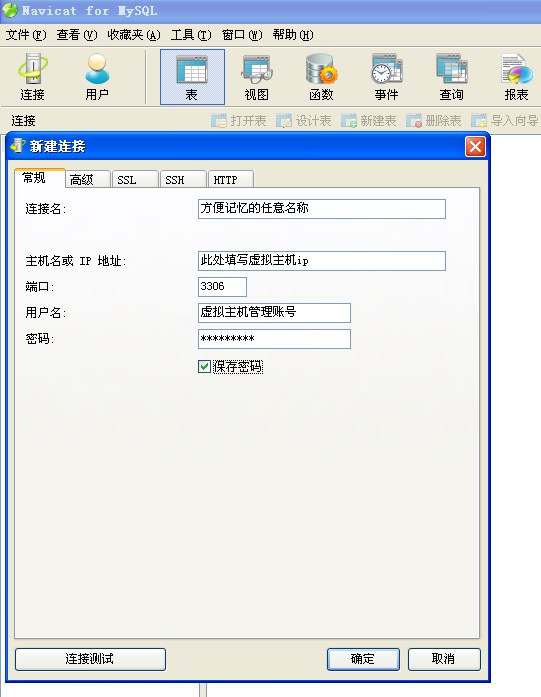541x697 pixels.
Task: Switch to the HTTP tab
Action: [230, 180]
